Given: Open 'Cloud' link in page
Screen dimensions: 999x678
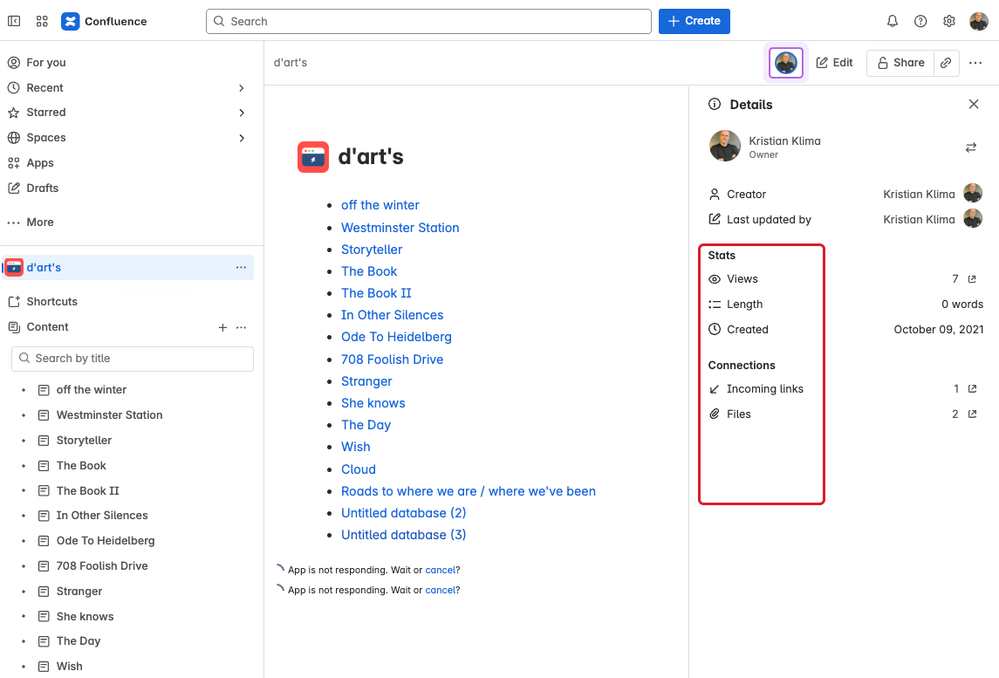Looking at the screenshot, I should pyautogui.click(x=358, y=470).
